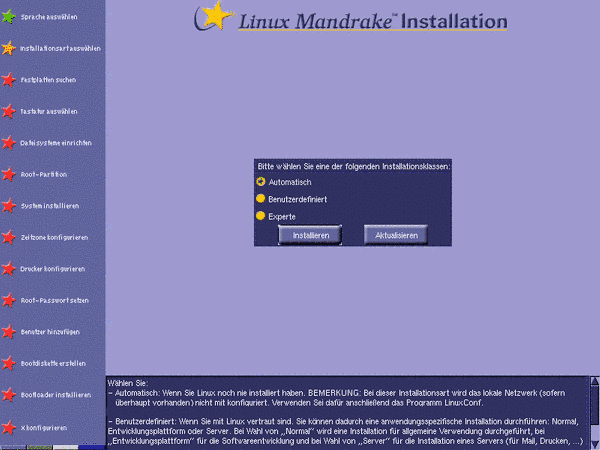Image resolution: width=600 pixels, height=450 pixels.
Task: Click the star icon beside Zeitzone konfigurieren
Action: 8,237
